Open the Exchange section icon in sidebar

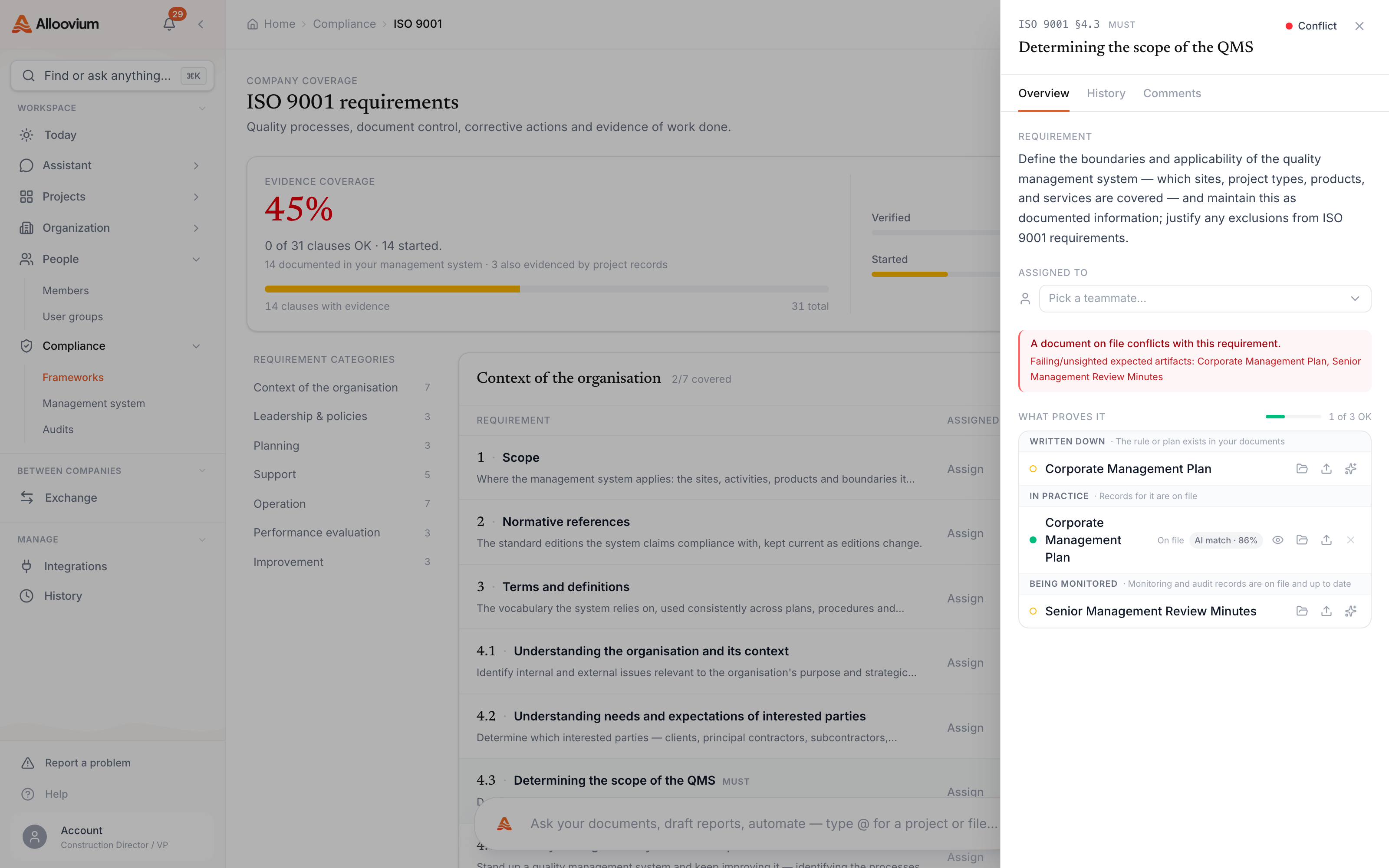[x=27, y=497]
